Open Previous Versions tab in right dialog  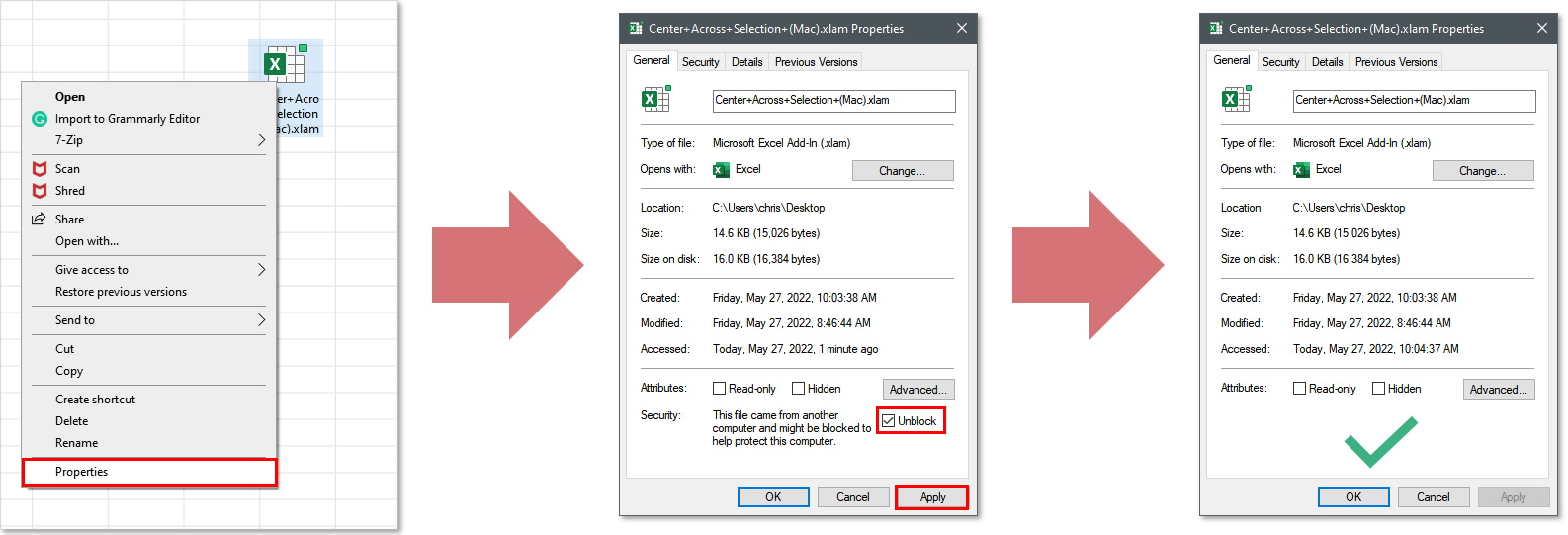point(1397,62)
